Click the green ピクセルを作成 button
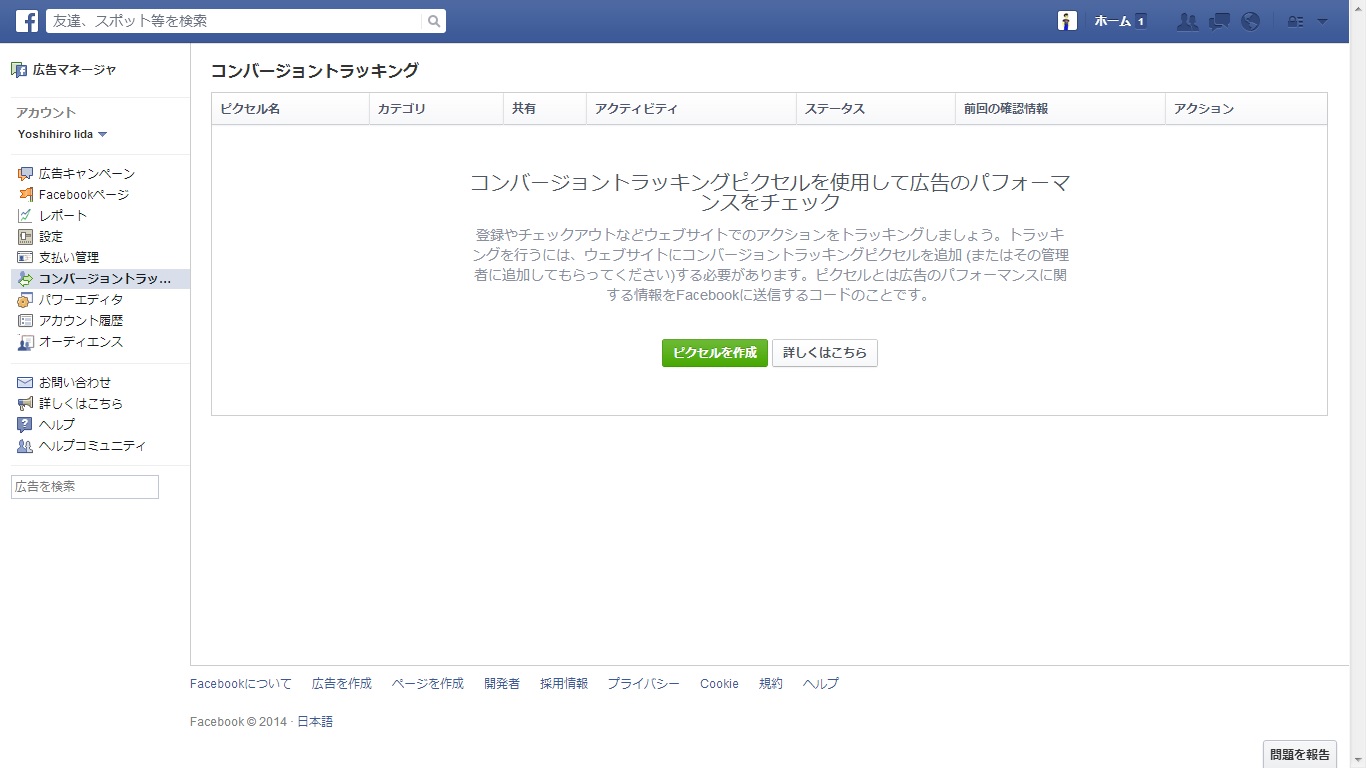Viewport: 1366px width, 768px height. click(x=714, y=353)
